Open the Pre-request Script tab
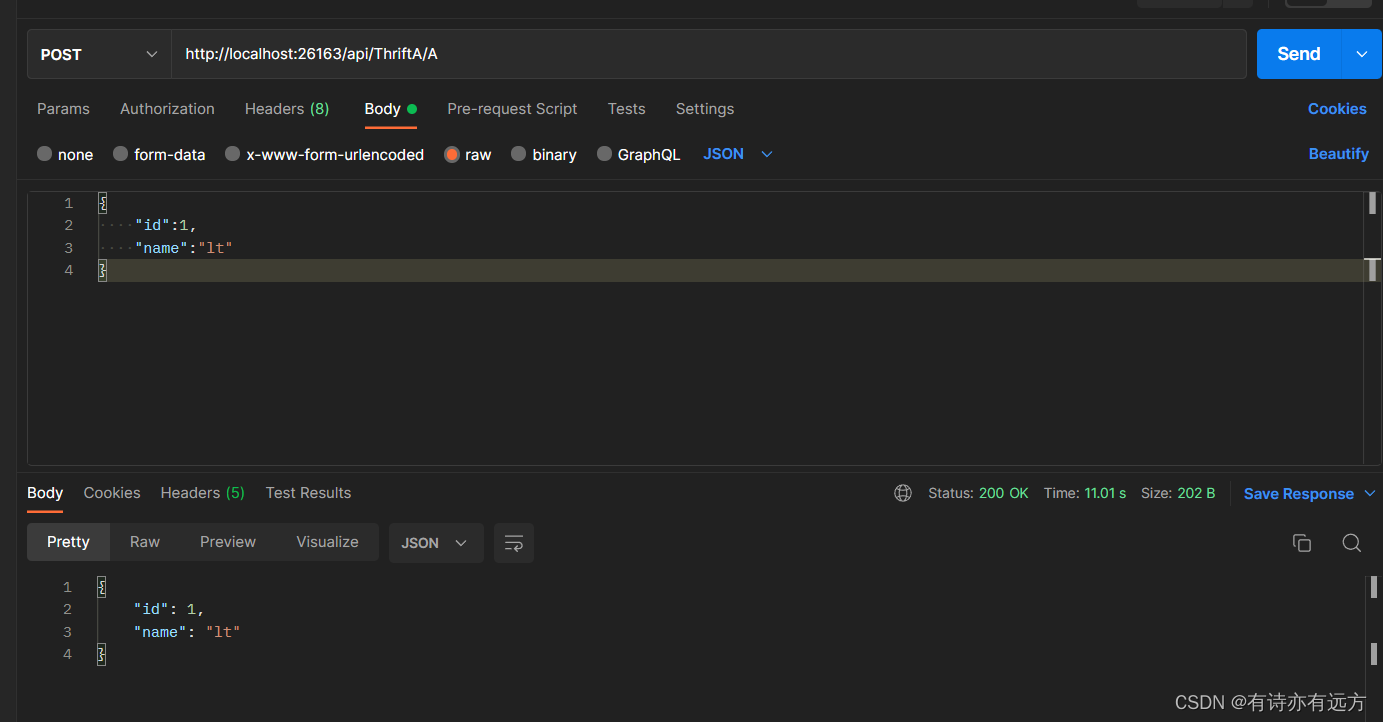 coord(512,109)
